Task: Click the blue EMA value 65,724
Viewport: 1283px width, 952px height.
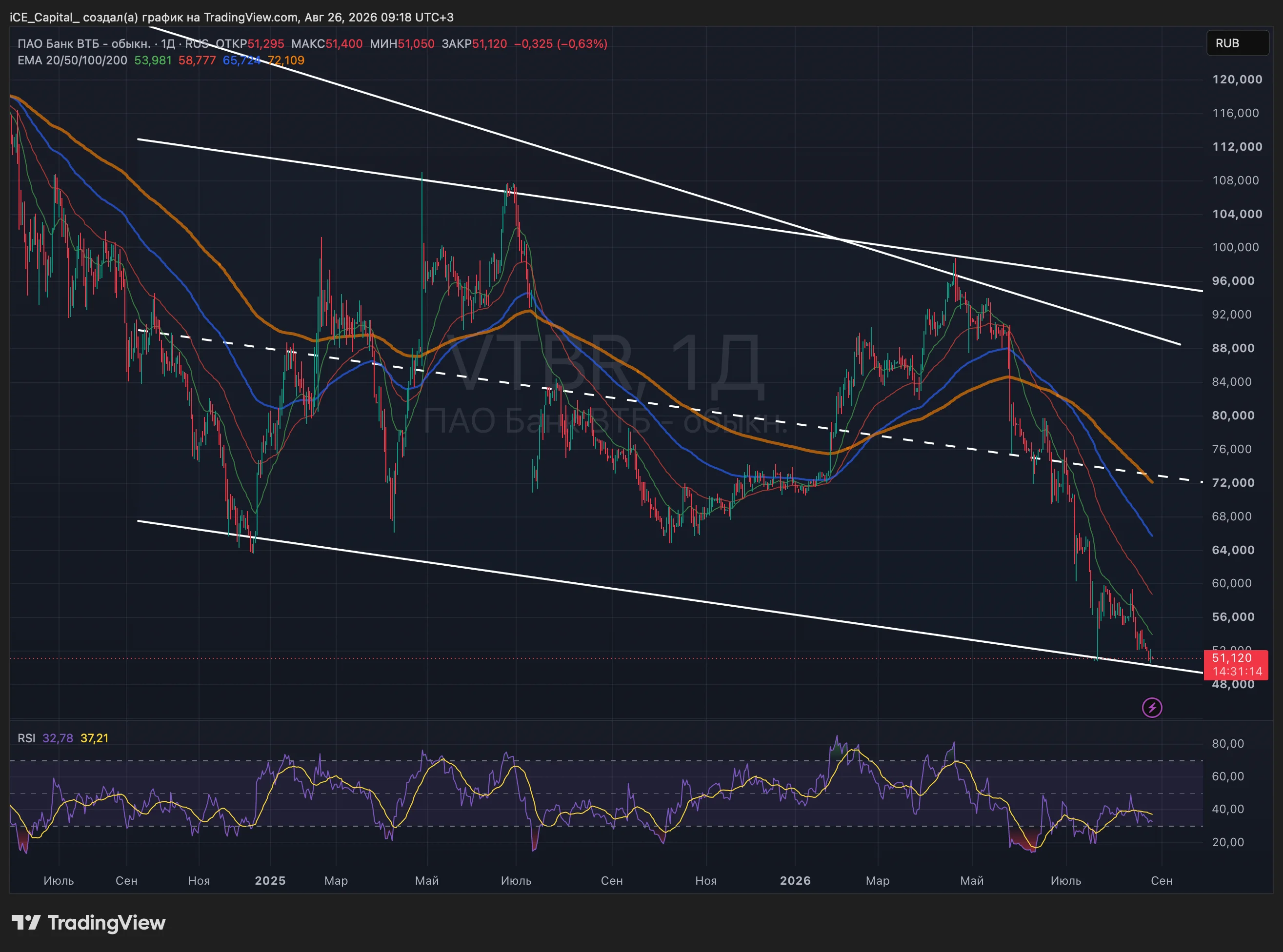Action: [x=241, y=60]
